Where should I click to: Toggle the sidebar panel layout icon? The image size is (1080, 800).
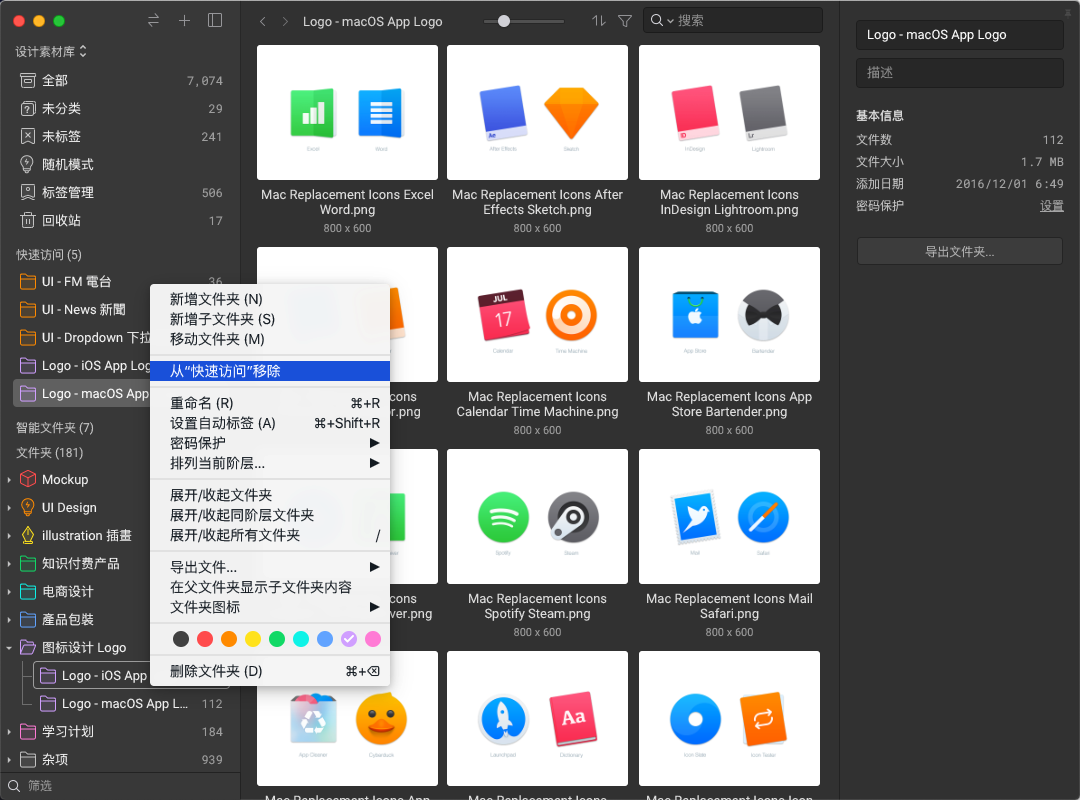(215, 21)
